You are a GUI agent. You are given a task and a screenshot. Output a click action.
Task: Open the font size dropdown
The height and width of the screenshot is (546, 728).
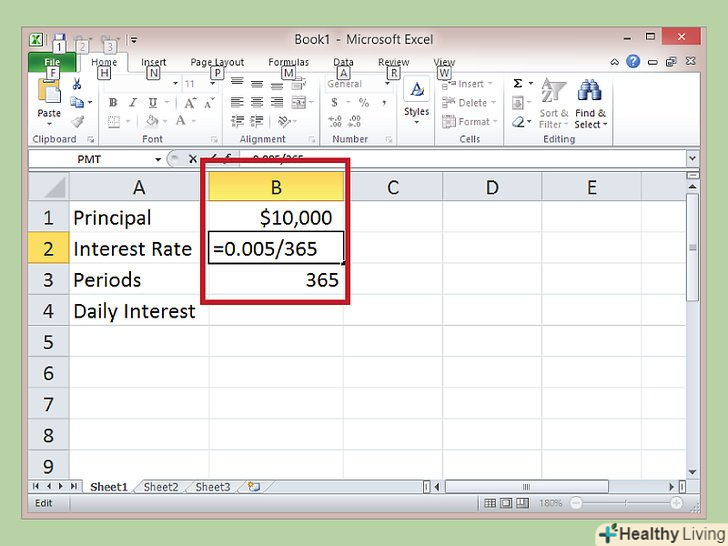pos(212,84)
